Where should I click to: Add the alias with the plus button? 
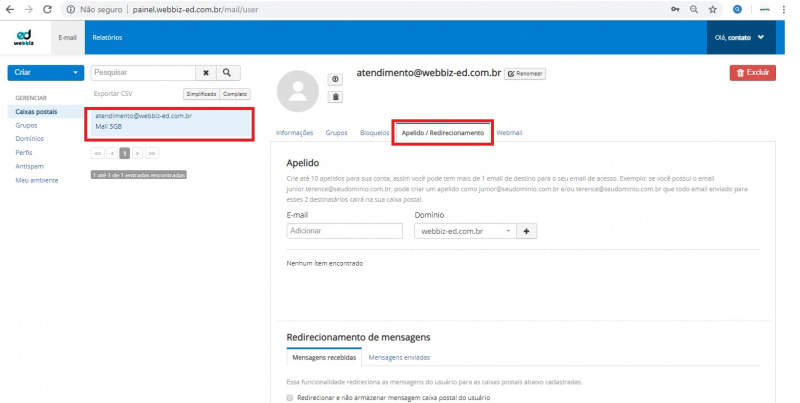coord(528,230)
